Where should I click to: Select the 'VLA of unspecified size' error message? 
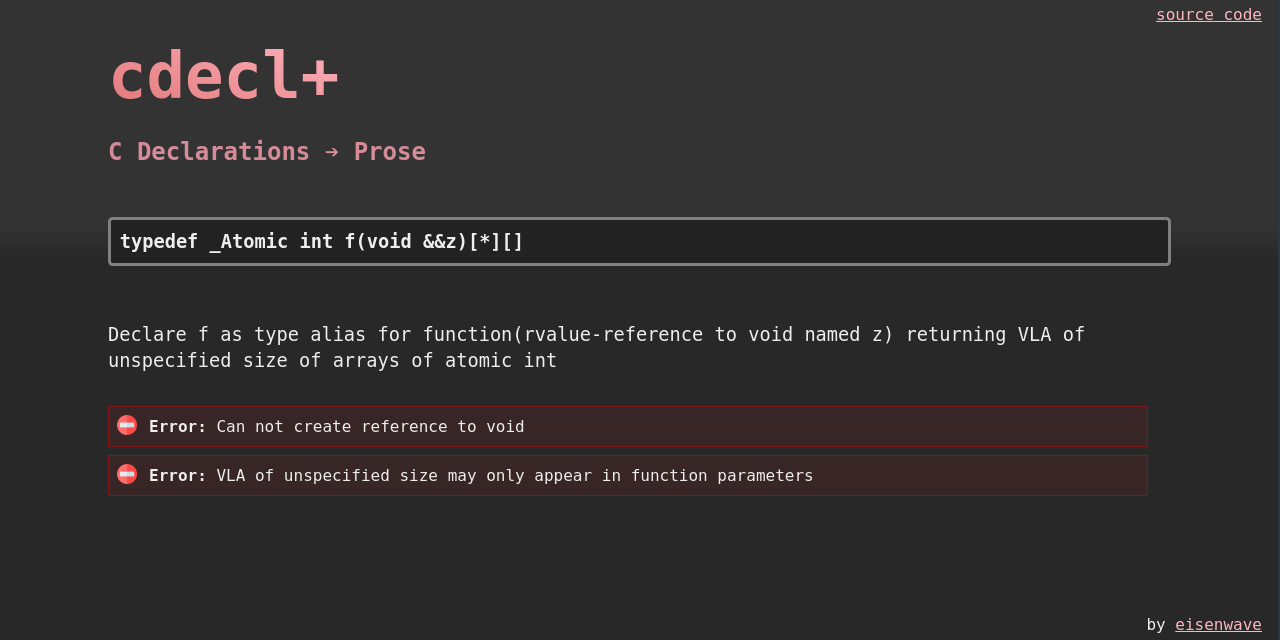tap(514, 476)
